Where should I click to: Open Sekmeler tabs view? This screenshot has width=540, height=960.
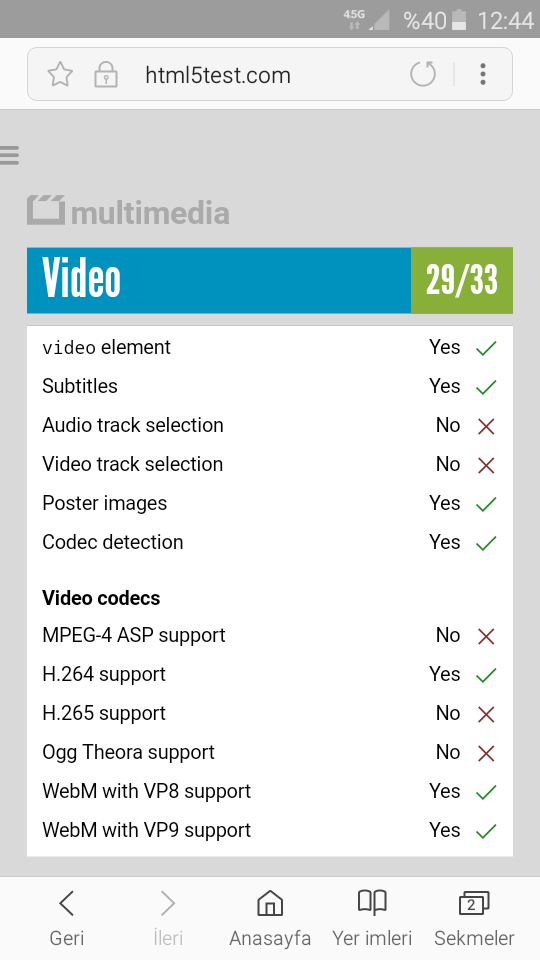(474, 918)
